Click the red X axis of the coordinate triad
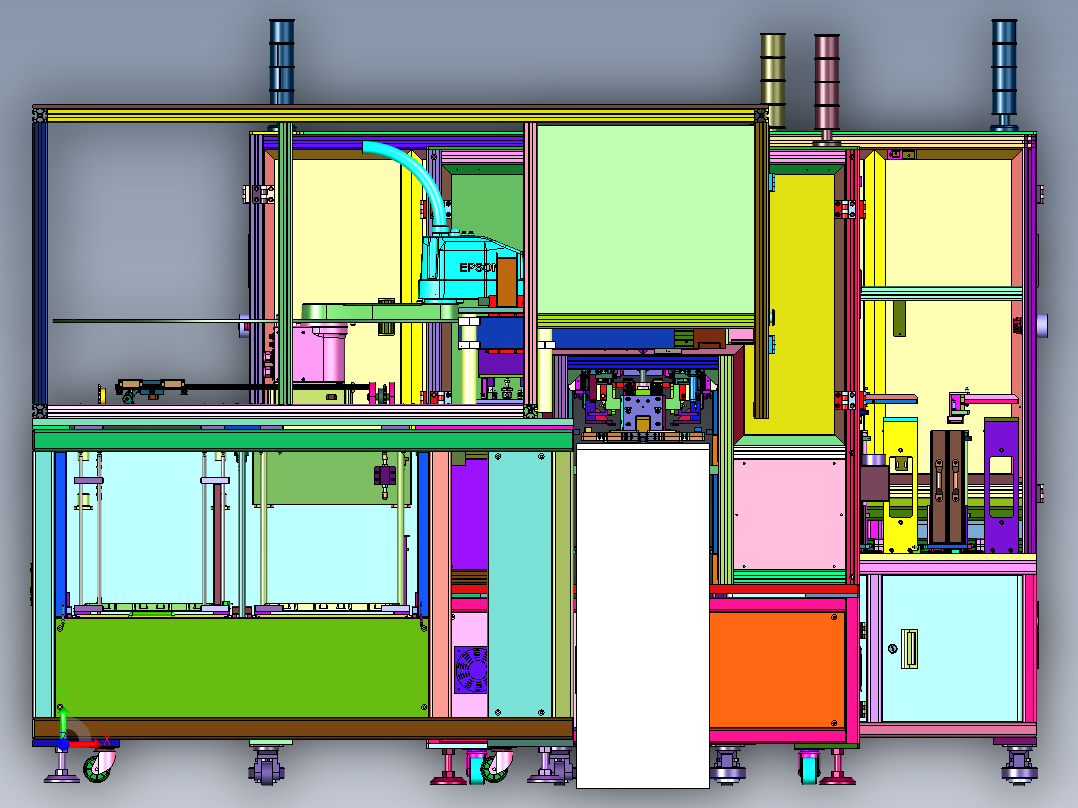This screenshot has width=1078, height=808. (x=85, y=743)
